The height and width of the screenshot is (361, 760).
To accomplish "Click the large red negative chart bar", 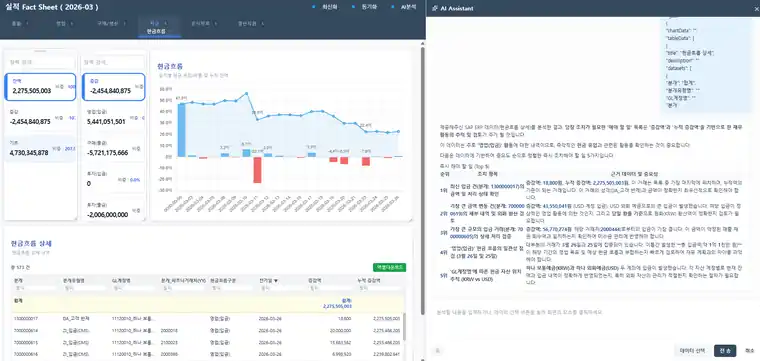I will pyautogui.click(x=257, y=170).
